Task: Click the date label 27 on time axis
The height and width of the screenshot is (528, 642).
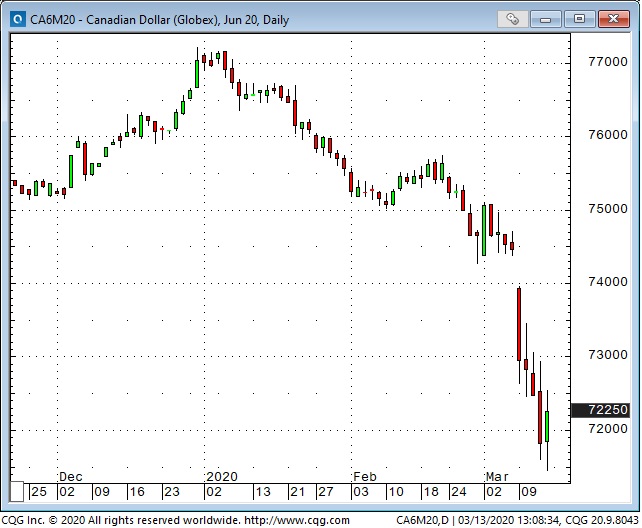Action: pyautogui.click(x=326, y=492)
